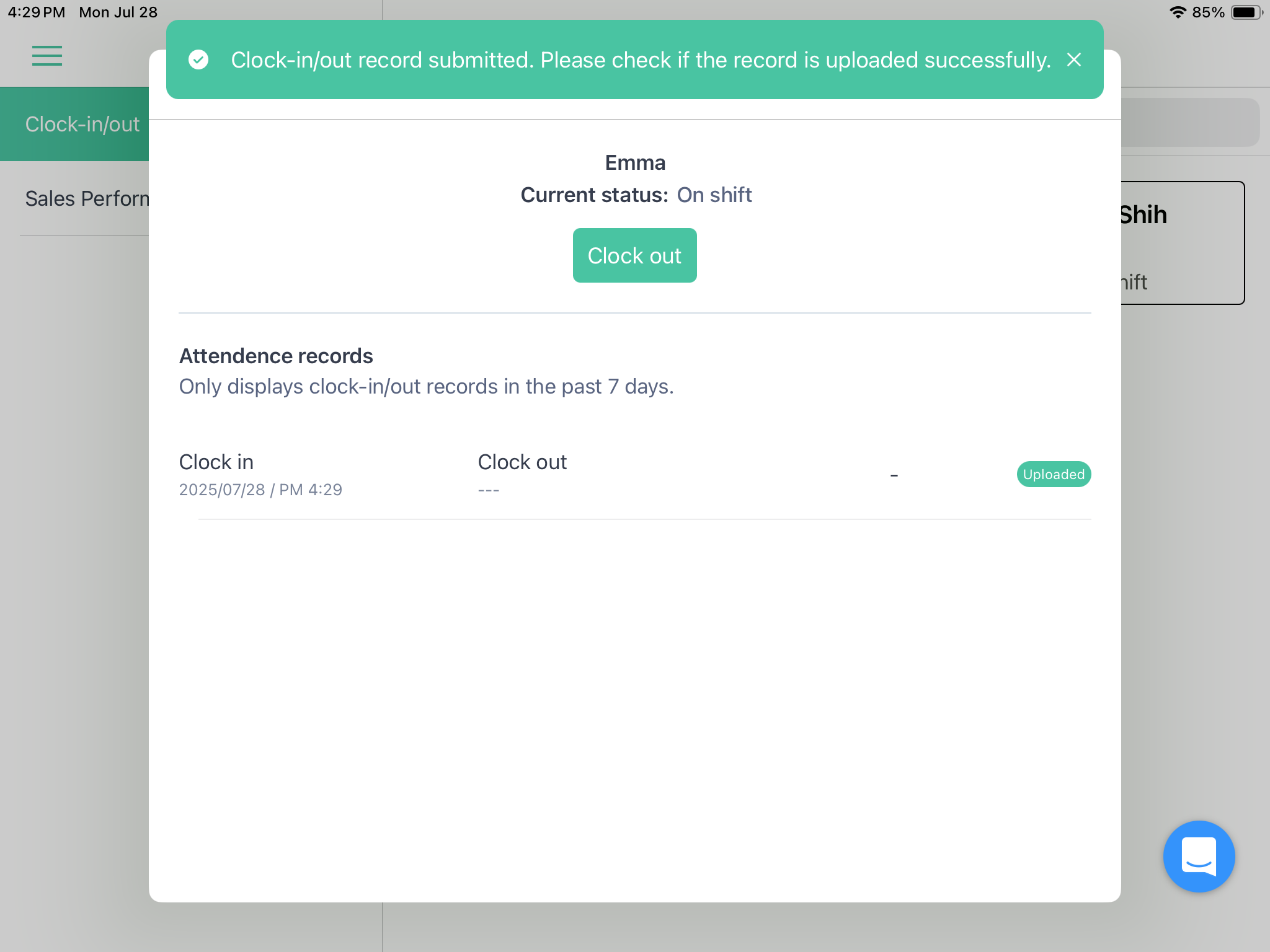Click the submitted record notification banner

pyautogui.click(x=634, y=59)
